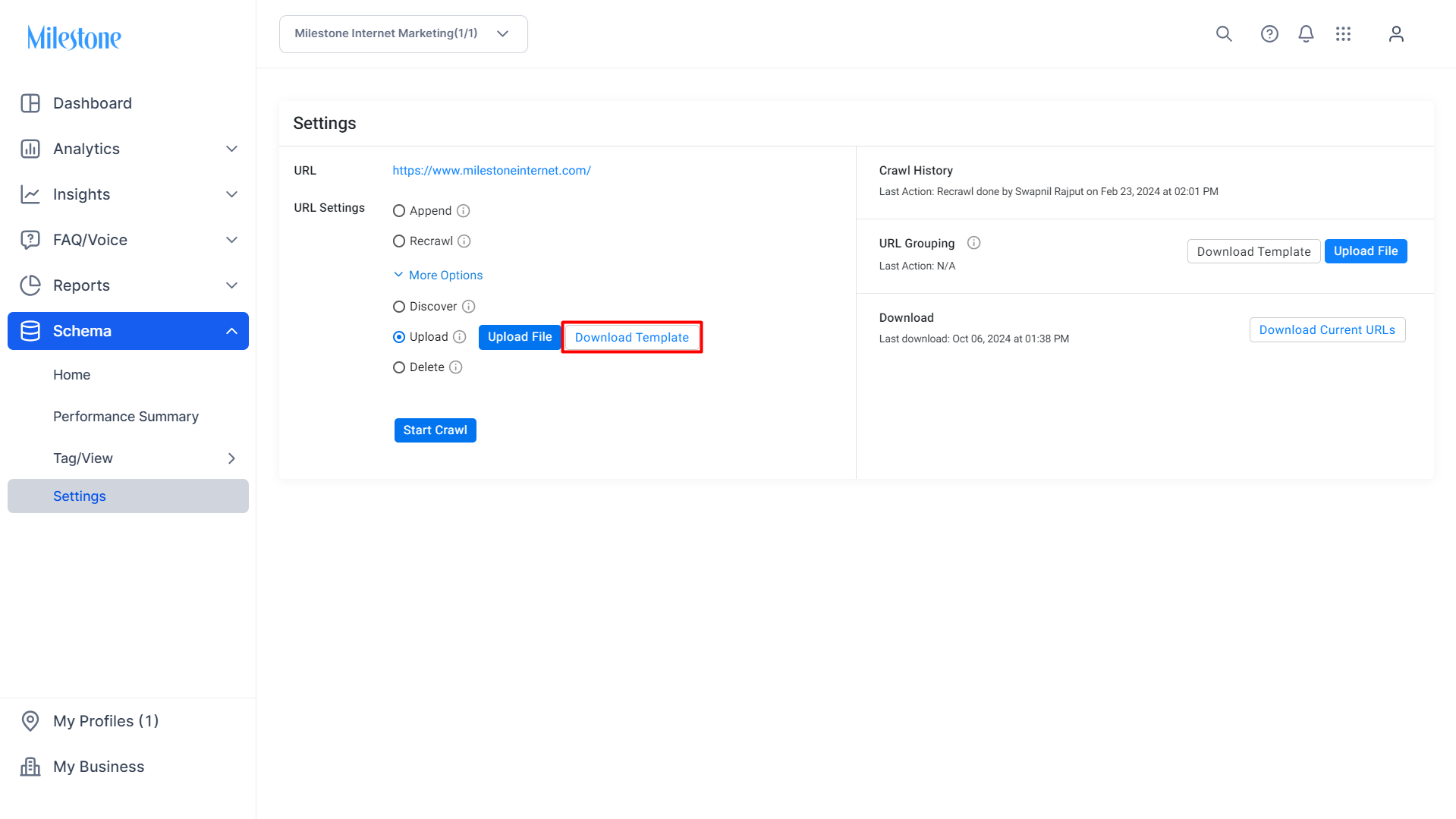Image resolution: width=1456 pixels, height=819 pixels.
Task: Click Start Crawl button
Action: [x=436, y=430]
